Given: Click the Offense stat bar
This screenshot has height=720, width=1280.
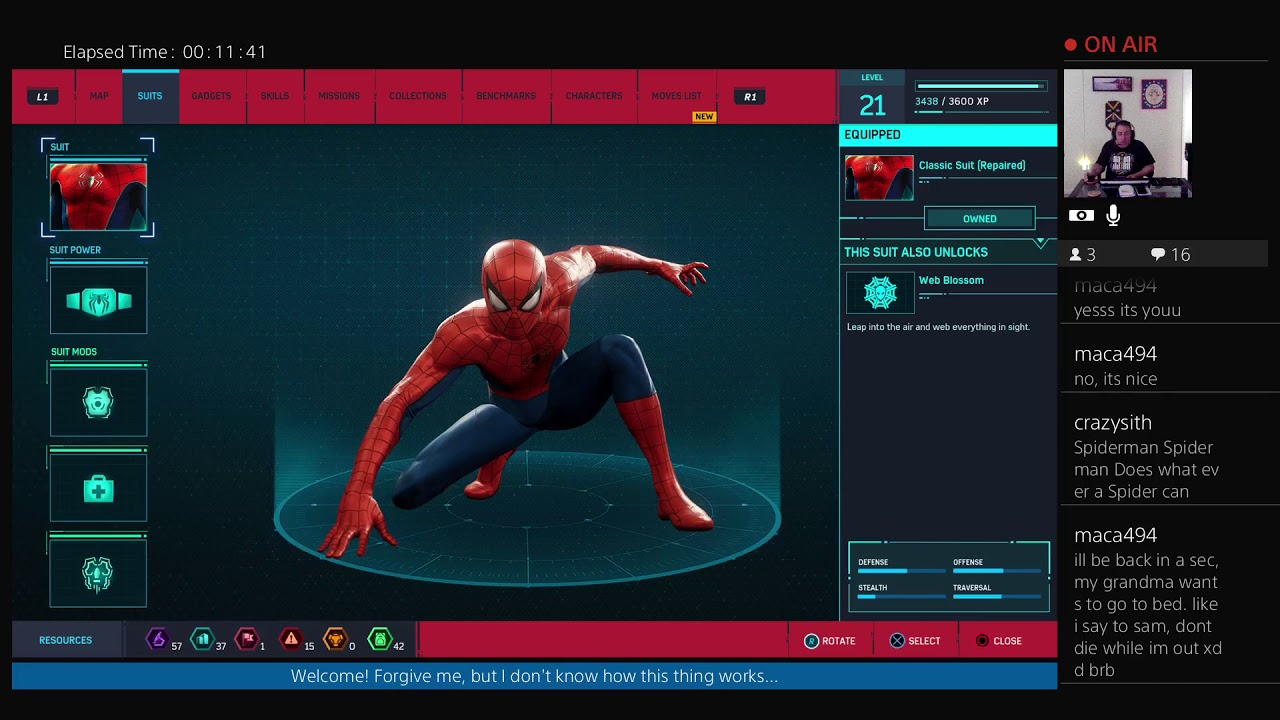Looking at the screenshot, I should tap(995, 571).
